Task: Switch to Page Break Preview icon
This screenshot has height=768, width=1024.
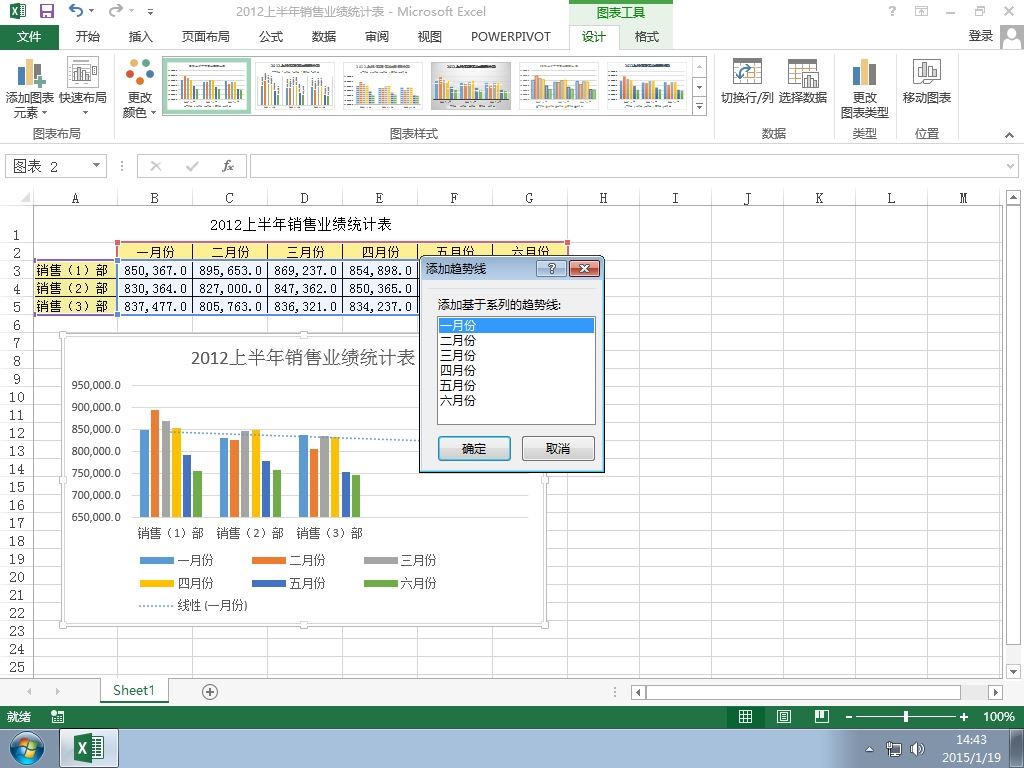Action: coord(822,716)
